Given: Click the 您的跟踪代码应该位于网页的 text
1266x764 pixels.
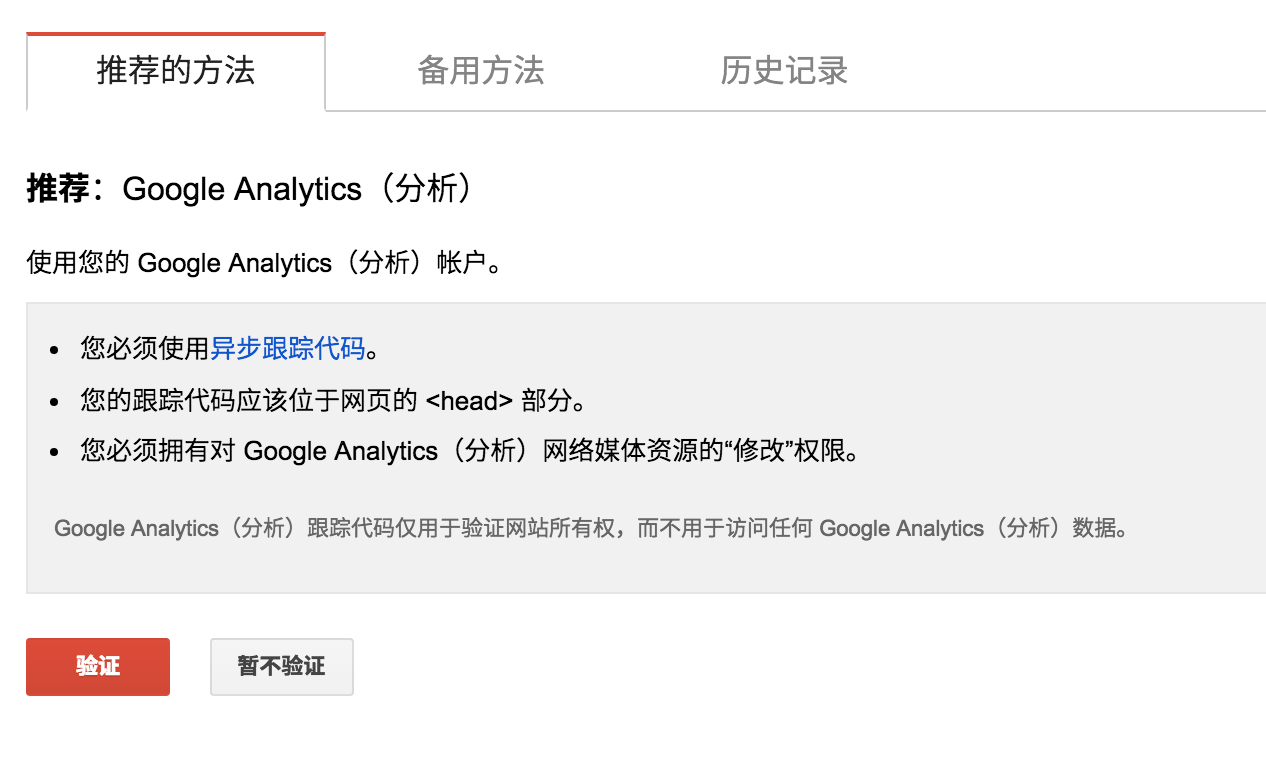Looking at the screenshot, I should click(x=248, y=401).
